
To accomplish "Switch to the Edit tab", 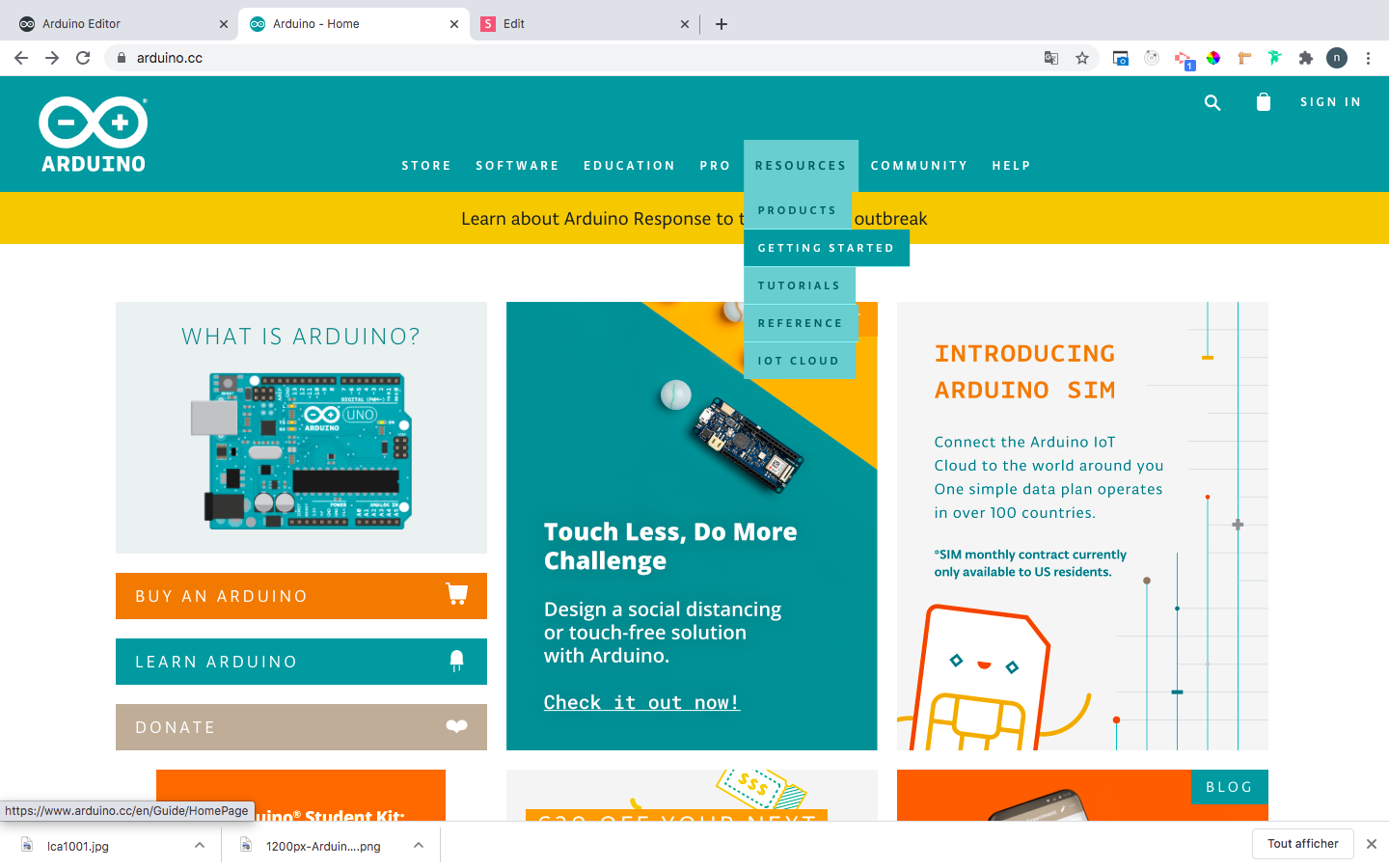I will [x=584, y=24].
